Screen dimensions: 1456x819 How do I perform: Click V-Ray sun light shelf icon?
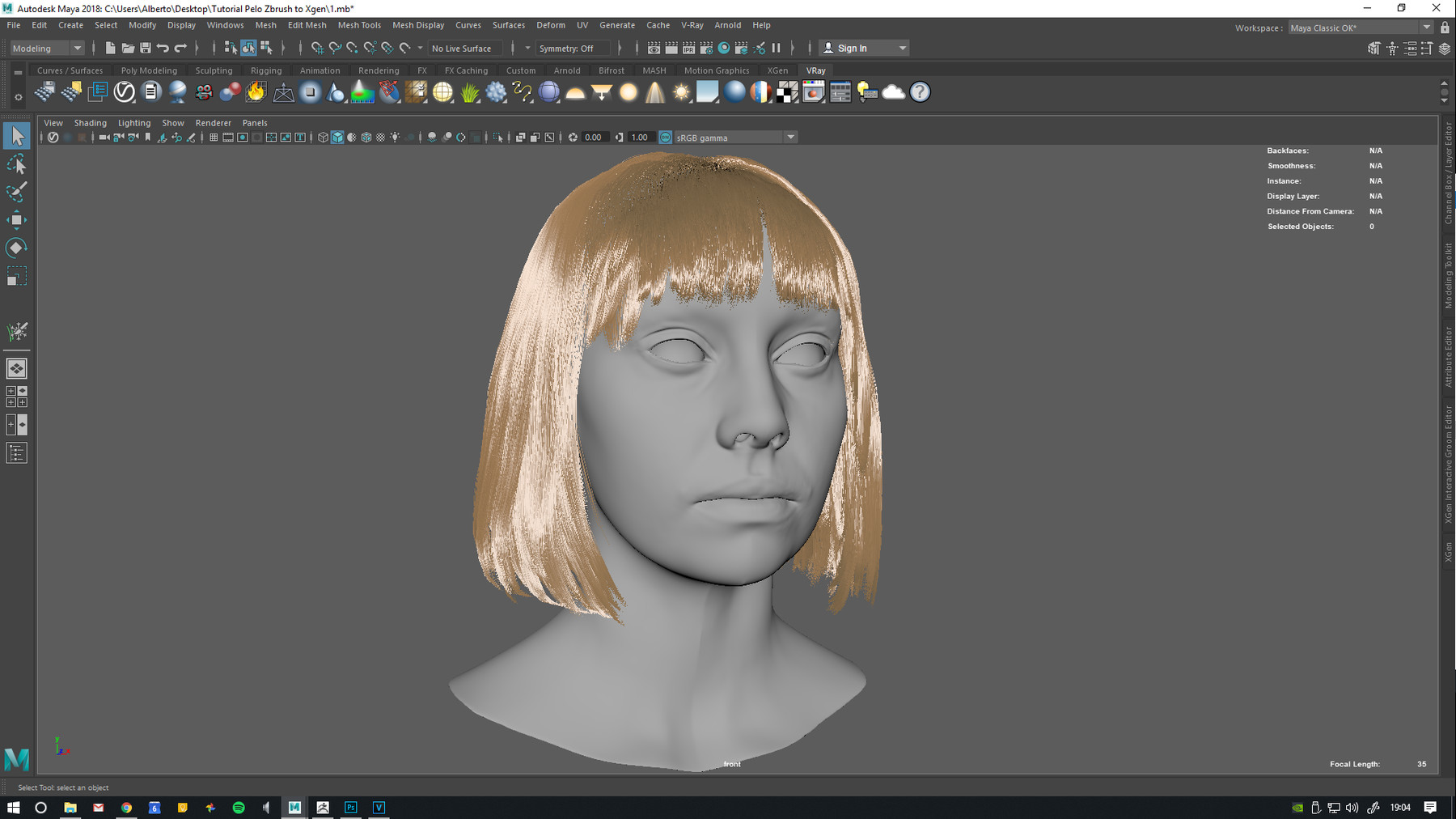coord(682,92)
